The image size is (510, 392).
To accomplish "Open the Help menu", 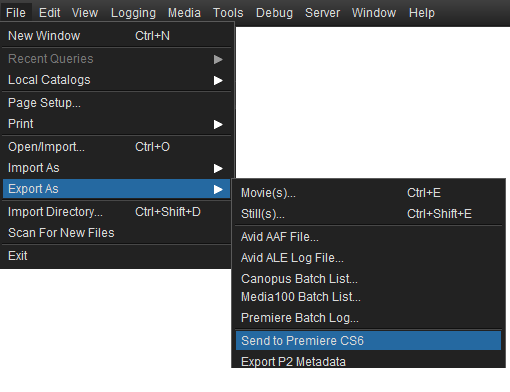I will [422, 13].
